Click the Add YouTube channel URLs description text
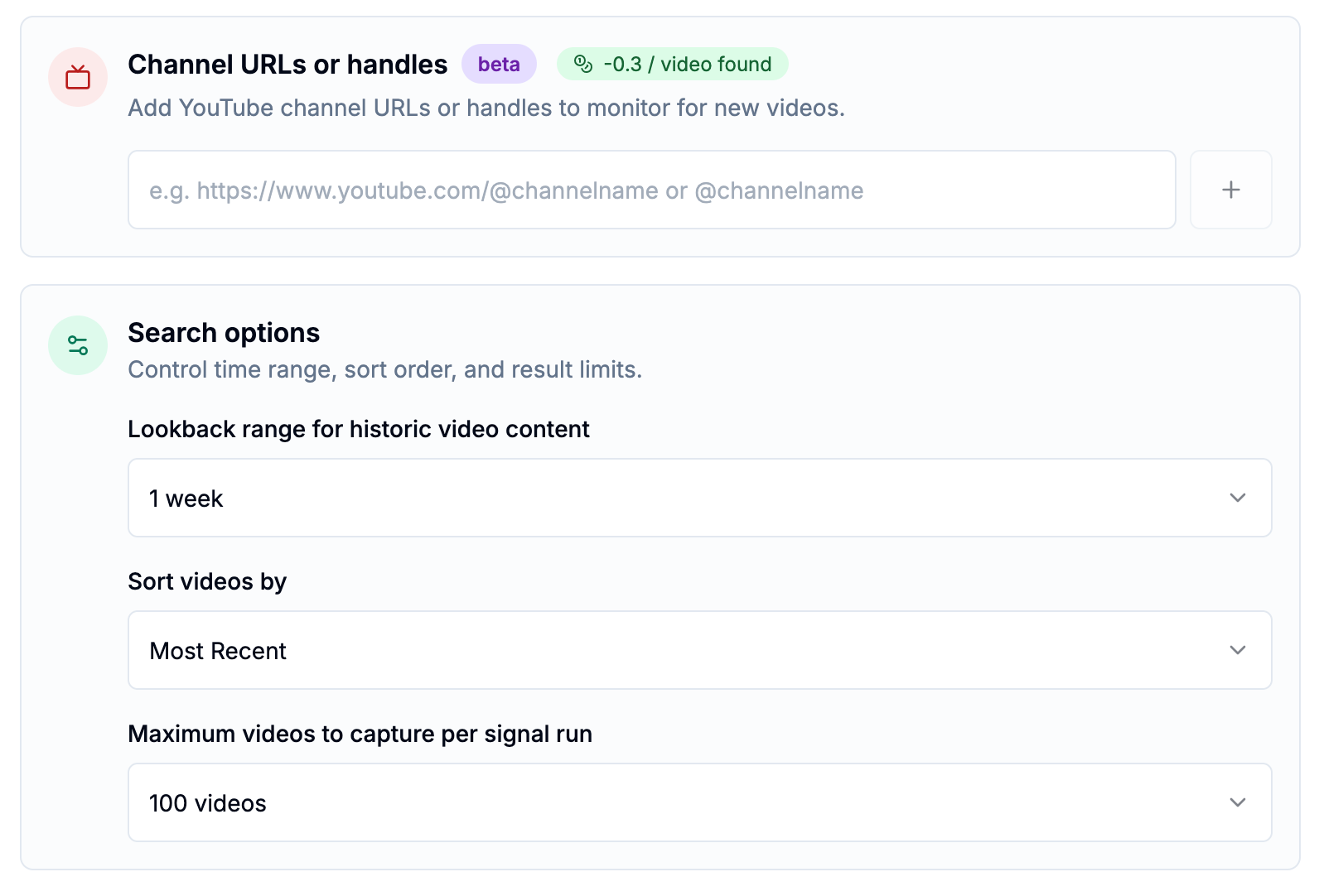This screenshot has width=1319, height=896. point(486,108)
